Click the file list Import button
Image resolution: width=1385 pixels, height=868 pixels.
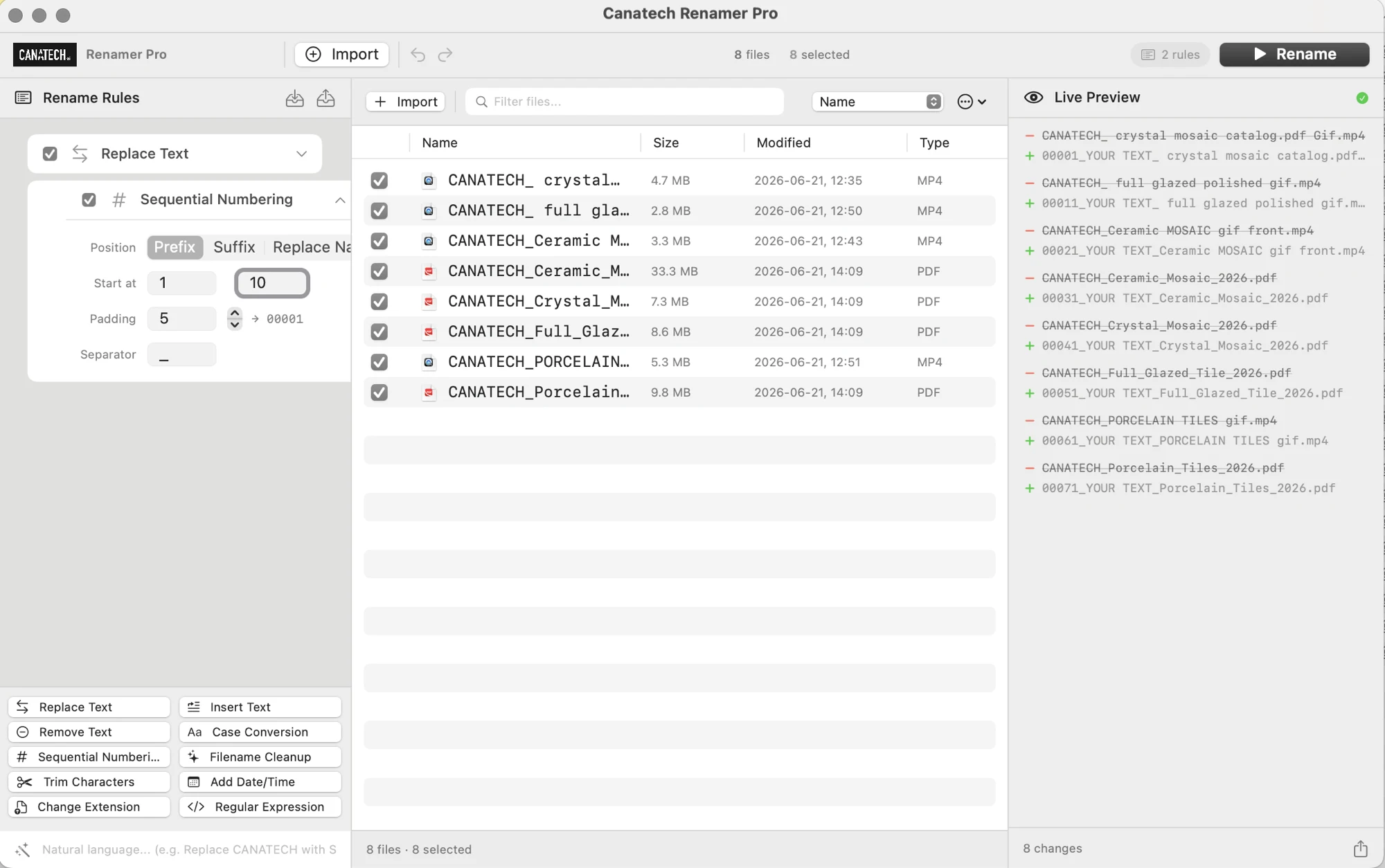406,102
